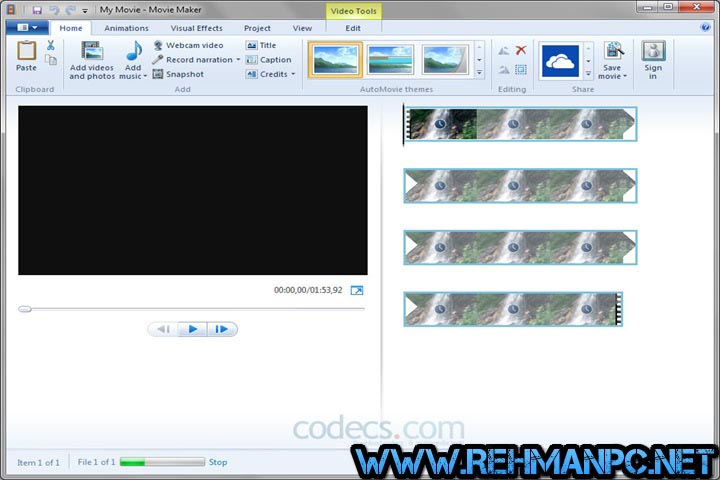
Task: Click Add videos and photos
Action: click(92, 60)
